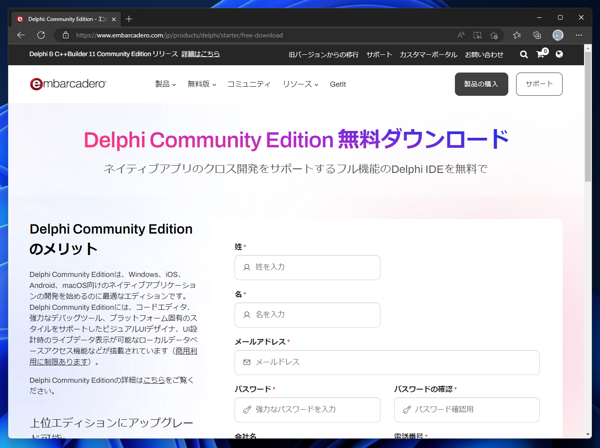
Task: Open the browser profile avatar
Action: coord(558,35)
